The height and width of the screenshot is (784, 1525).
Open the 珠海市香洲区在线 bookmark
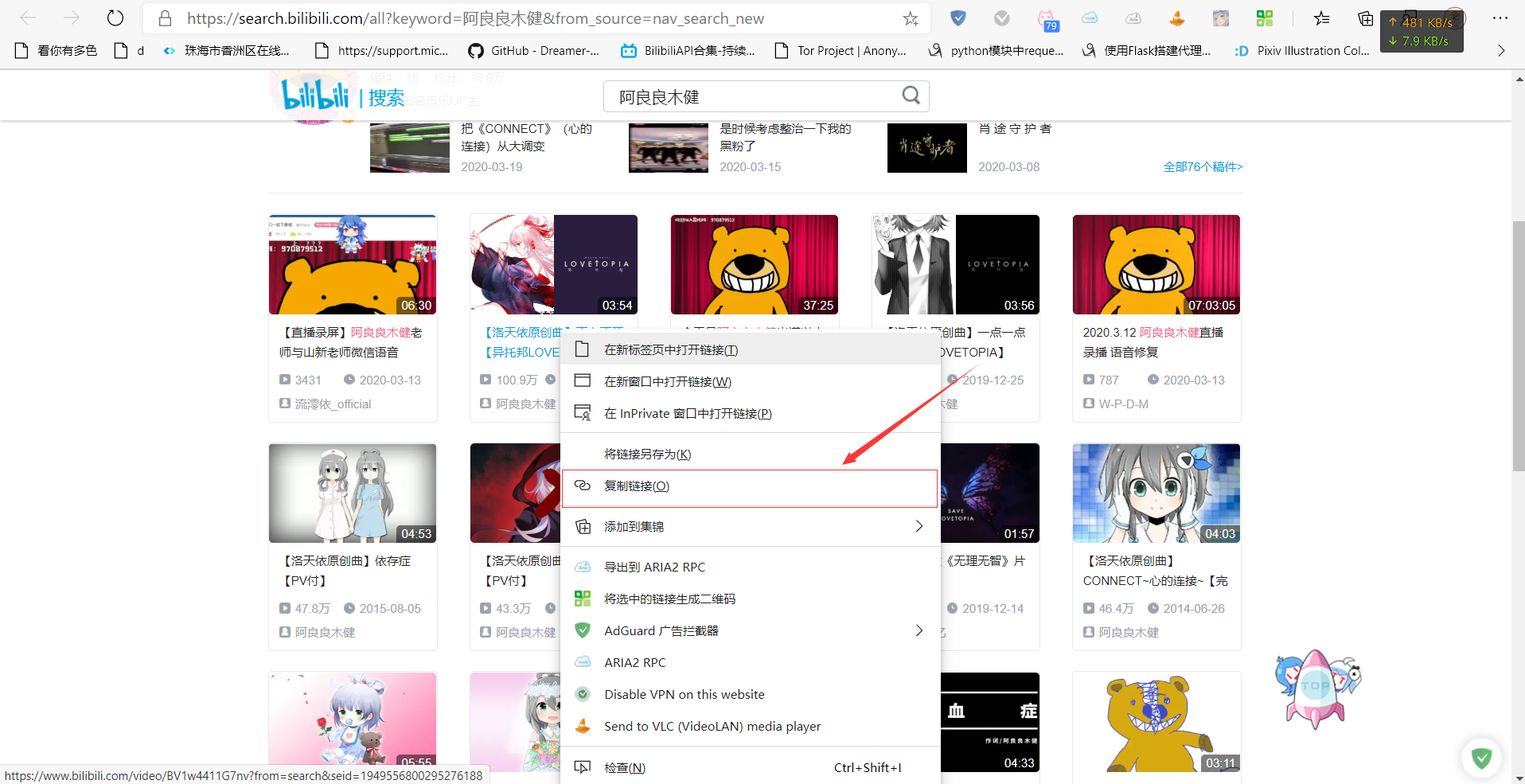tap(227, 50)
